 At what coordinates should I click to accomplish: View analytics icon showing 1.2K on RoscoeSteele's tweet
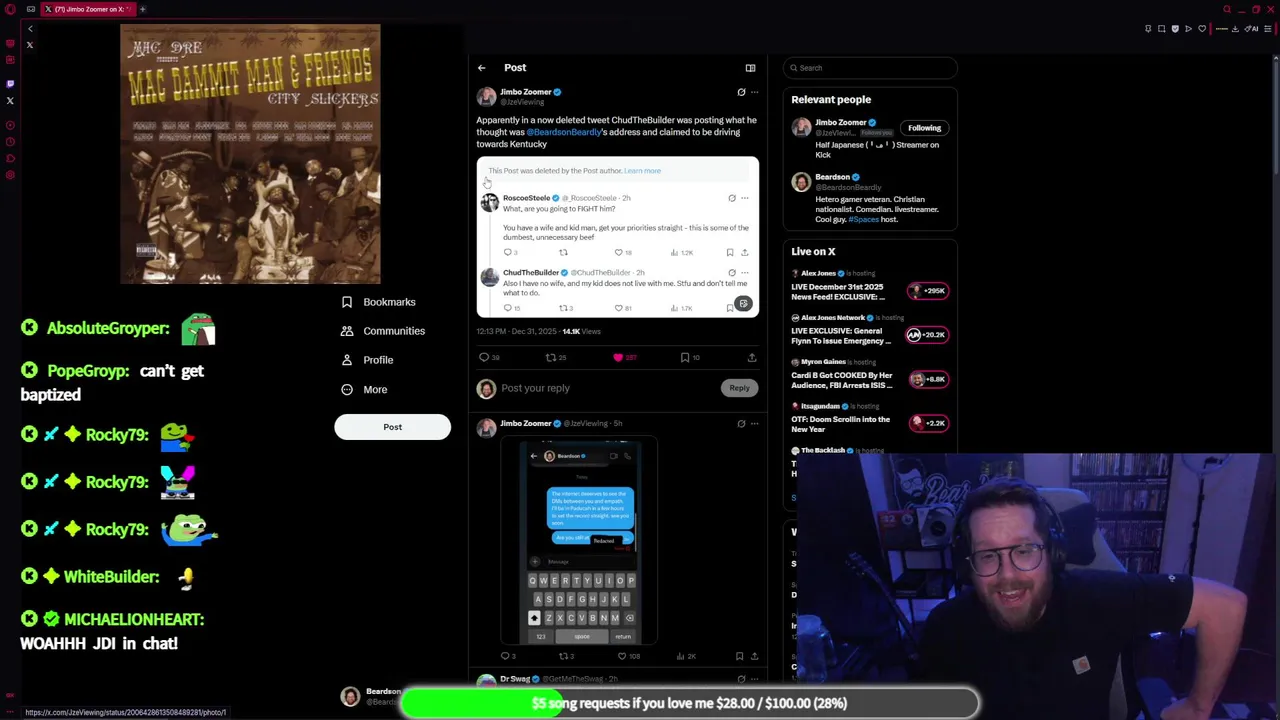click(681, 252)
